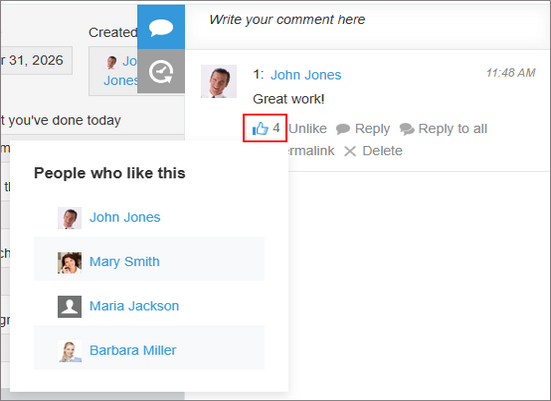Click Reply to all link

point(453,129)
